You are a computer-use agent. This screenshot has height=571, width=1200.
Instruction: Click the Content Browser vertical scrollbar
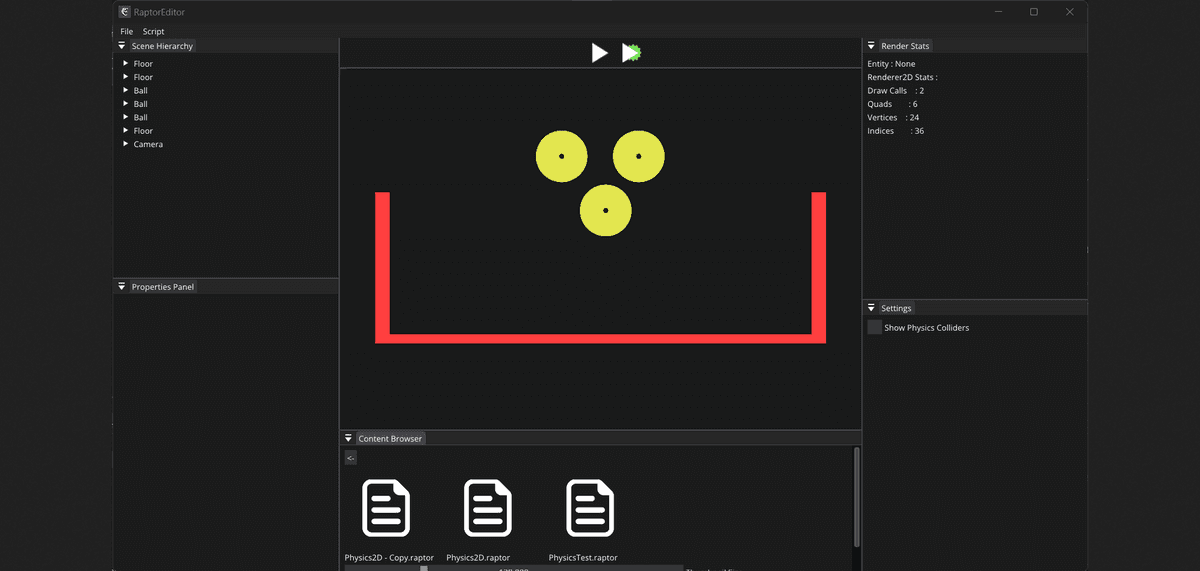pyautogui.click(x=856, y=497)
